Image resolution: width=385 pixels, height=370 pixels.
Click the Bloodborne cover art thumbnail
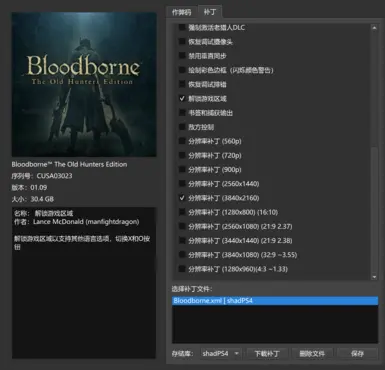84,85
